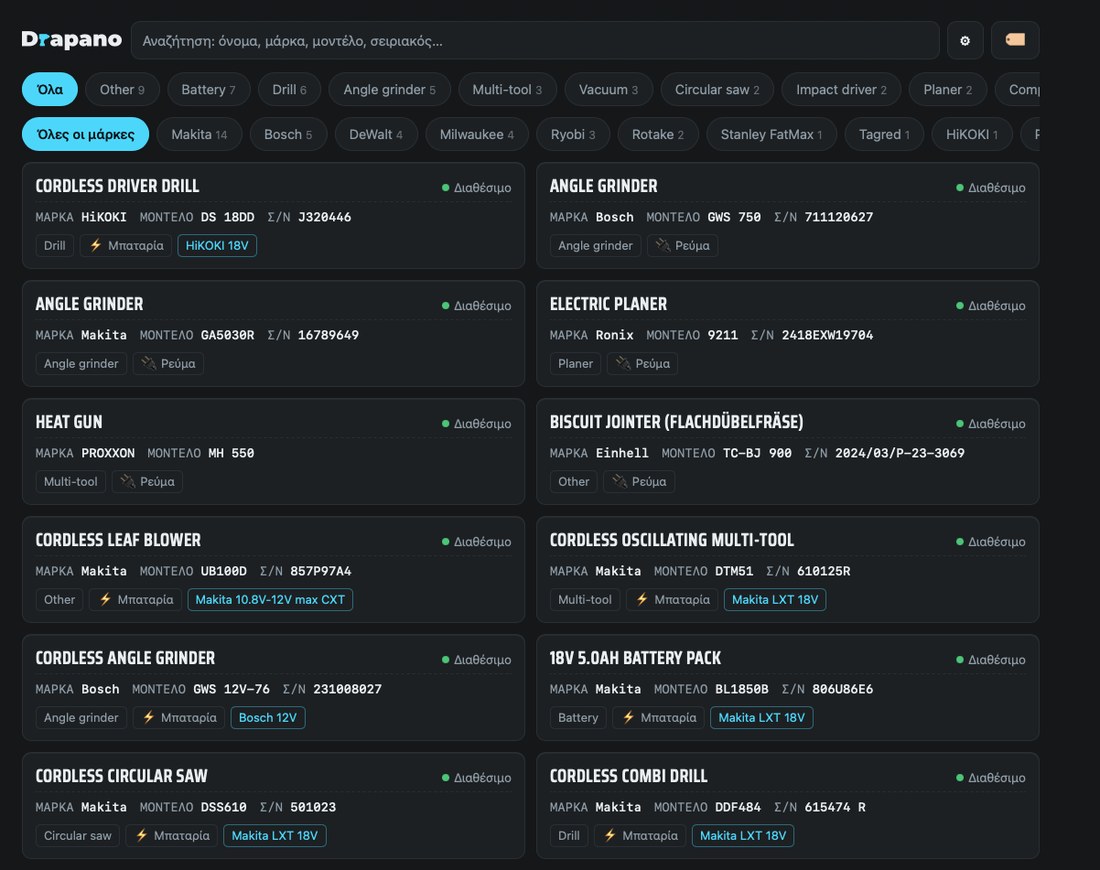Open the Bosch GWS 750 Angle Grinder card
The height and width of the screenshot is (870, 1100).
point(788,215)
